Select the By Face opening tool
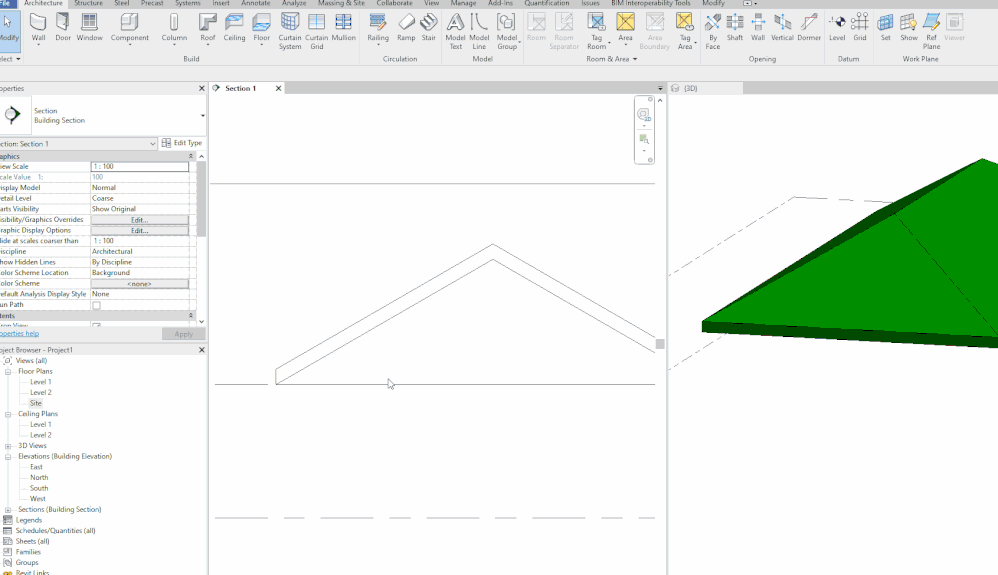998x575 pixels. click(713, 31)
